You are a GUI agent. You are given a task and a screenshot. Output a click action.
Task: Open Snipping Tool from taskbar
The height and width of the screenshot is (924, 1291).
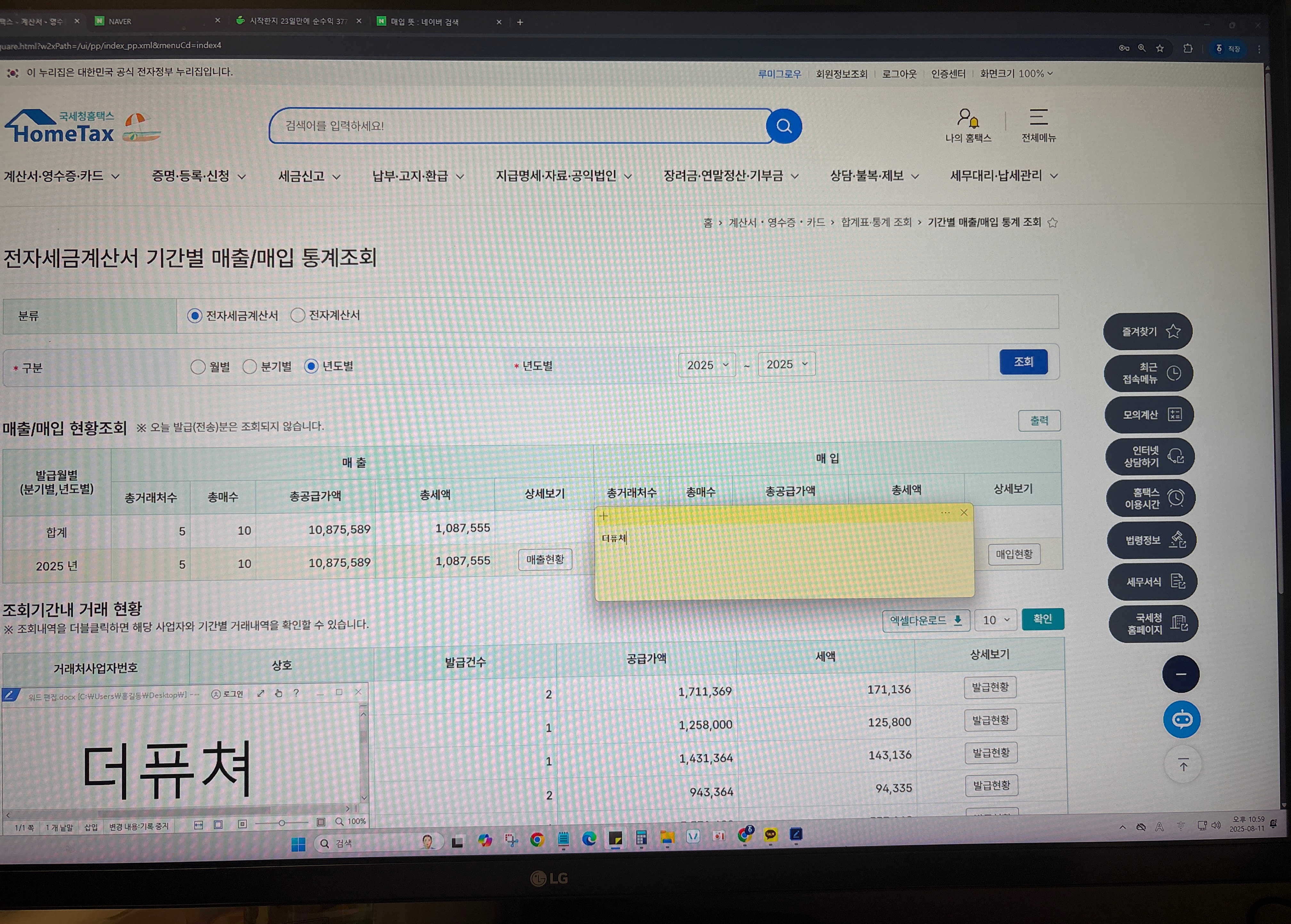[x=511, y=840]
